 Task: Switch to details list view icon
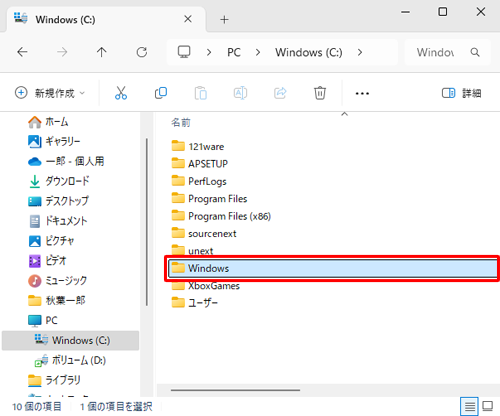point(469,406)
